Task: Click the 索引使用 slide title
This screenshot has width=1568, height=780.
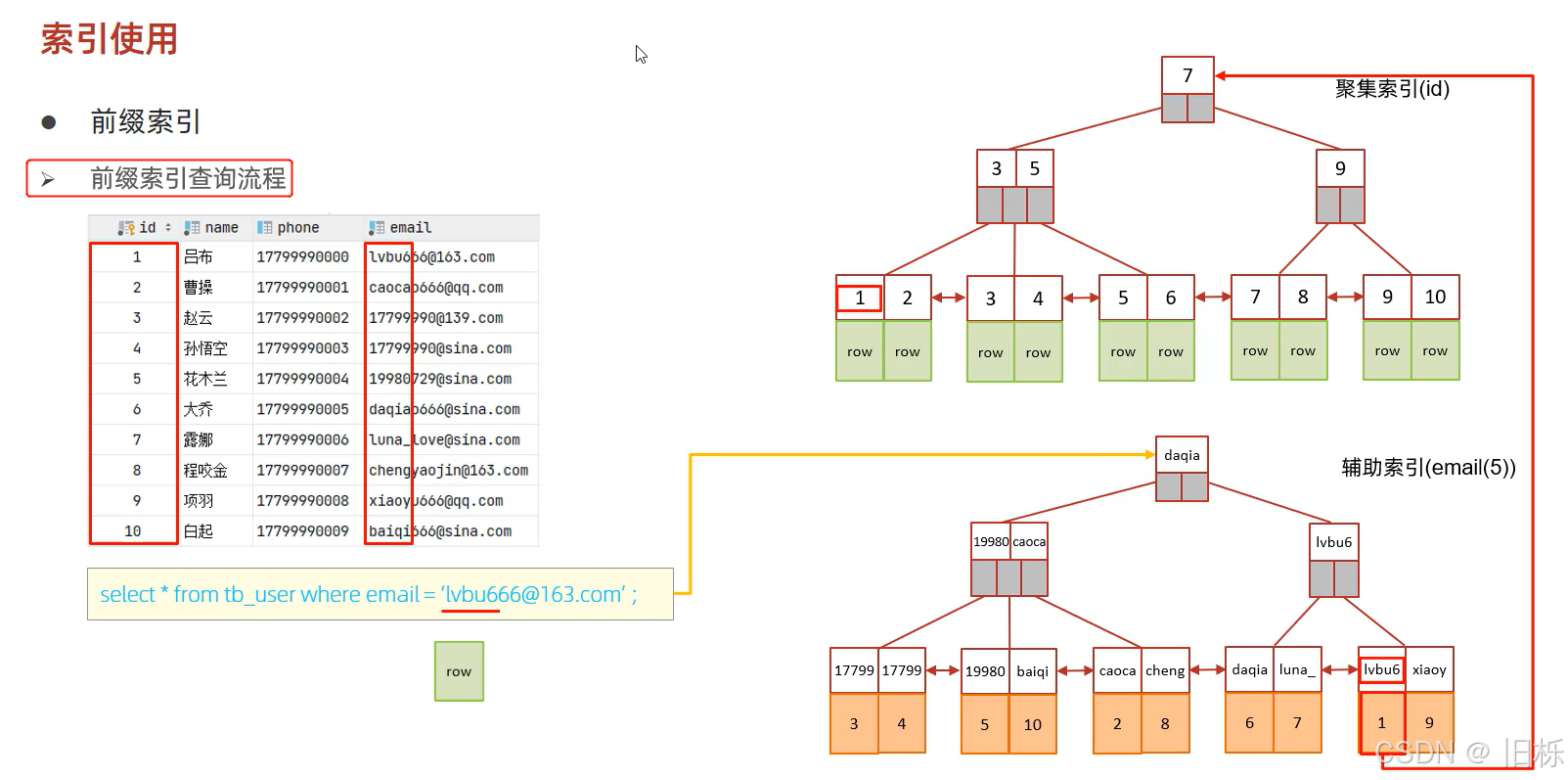Action: coord(110,39)
